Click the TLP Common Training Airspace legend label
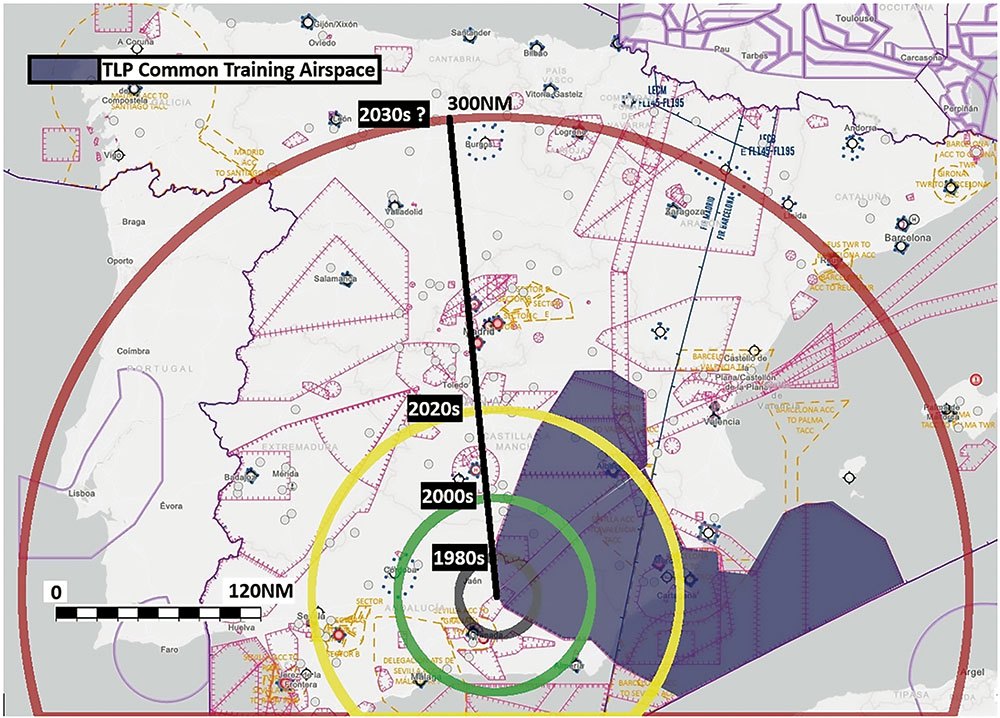 pyautogui.click(x=239, y=70)
